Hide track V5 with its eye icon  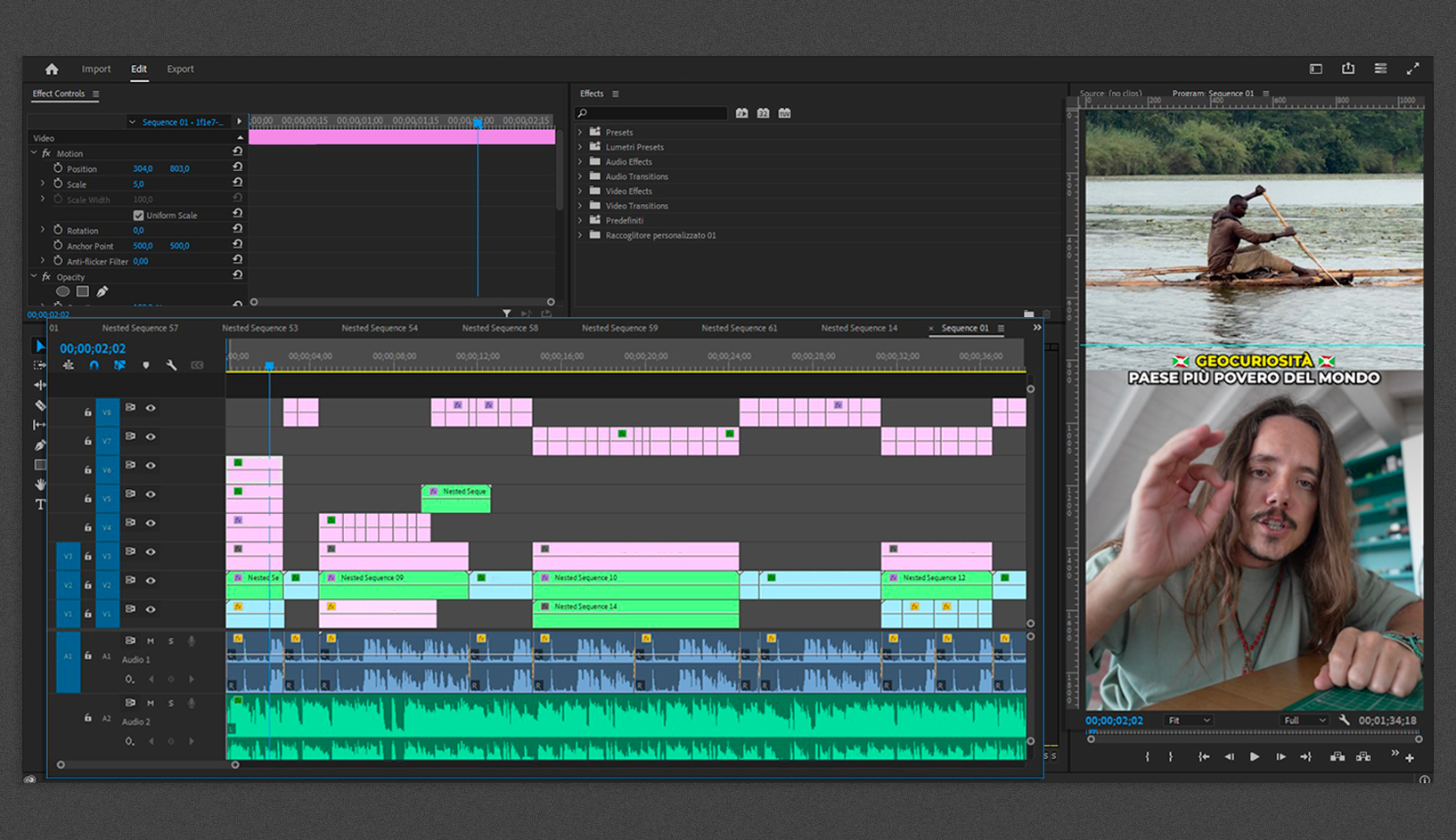pyautogui.click(x=151, y=494)
